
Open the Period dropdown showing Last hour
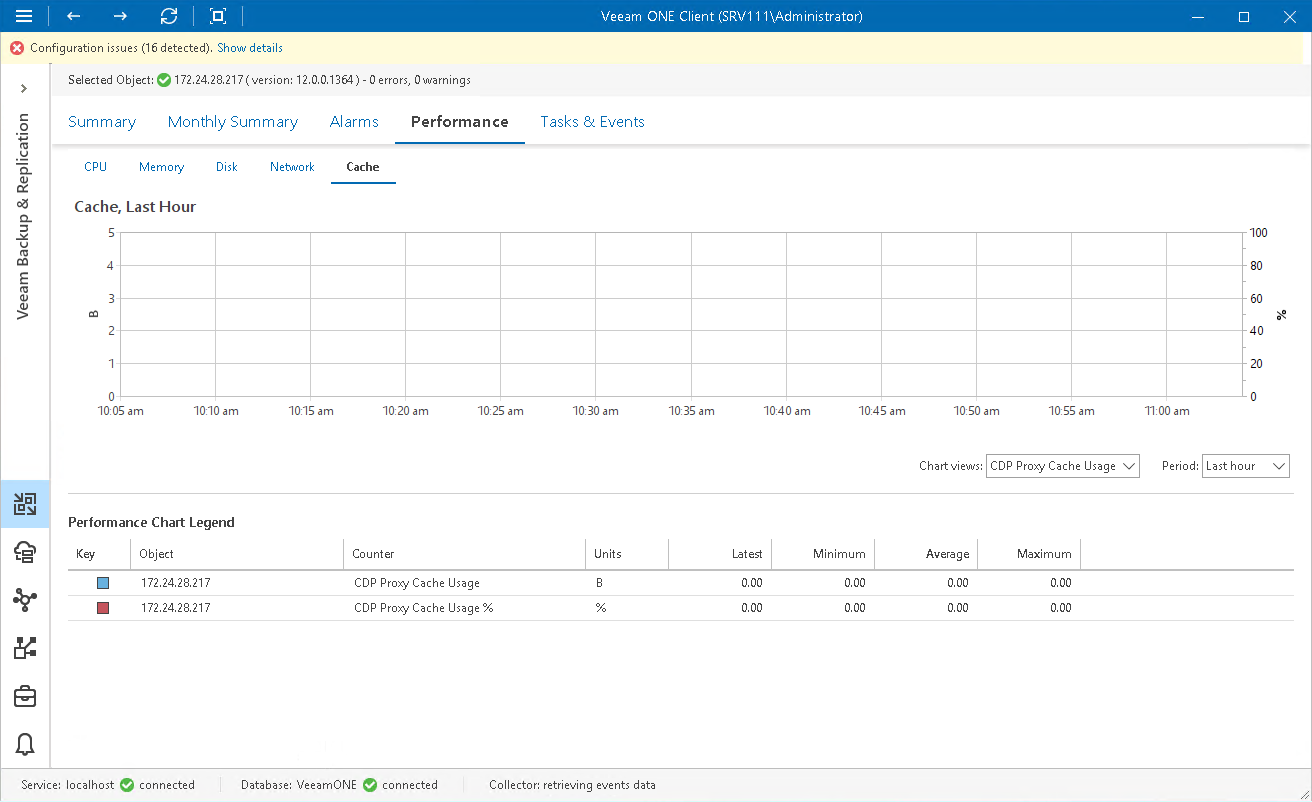[x=1246, y=466]
